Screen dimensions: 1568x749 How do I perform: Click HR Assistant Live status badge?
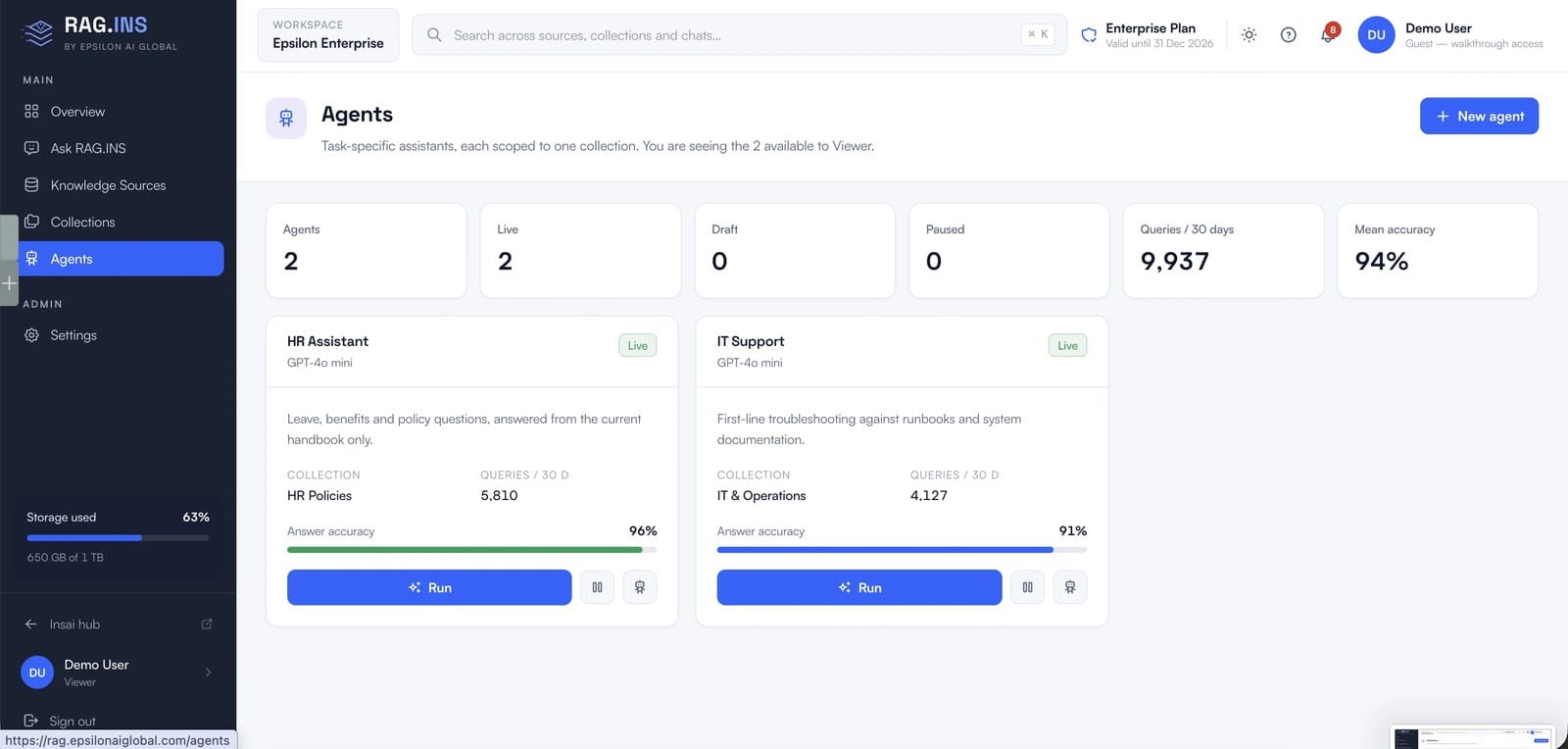click(638, 345)
